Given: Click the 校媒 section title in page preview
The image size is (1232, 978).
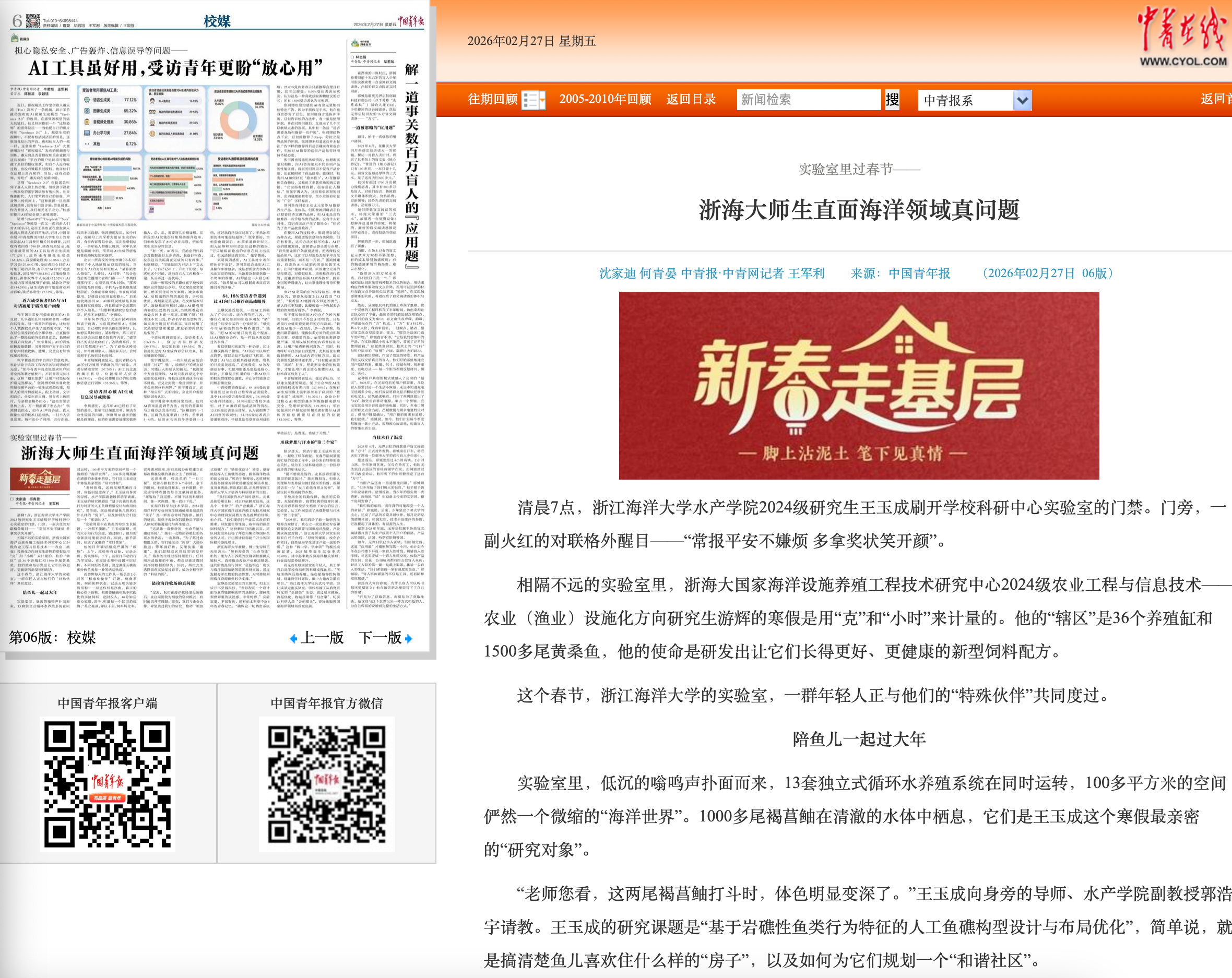Looking at the screenshot, I should pyautogui.click(x=217, y=21).
